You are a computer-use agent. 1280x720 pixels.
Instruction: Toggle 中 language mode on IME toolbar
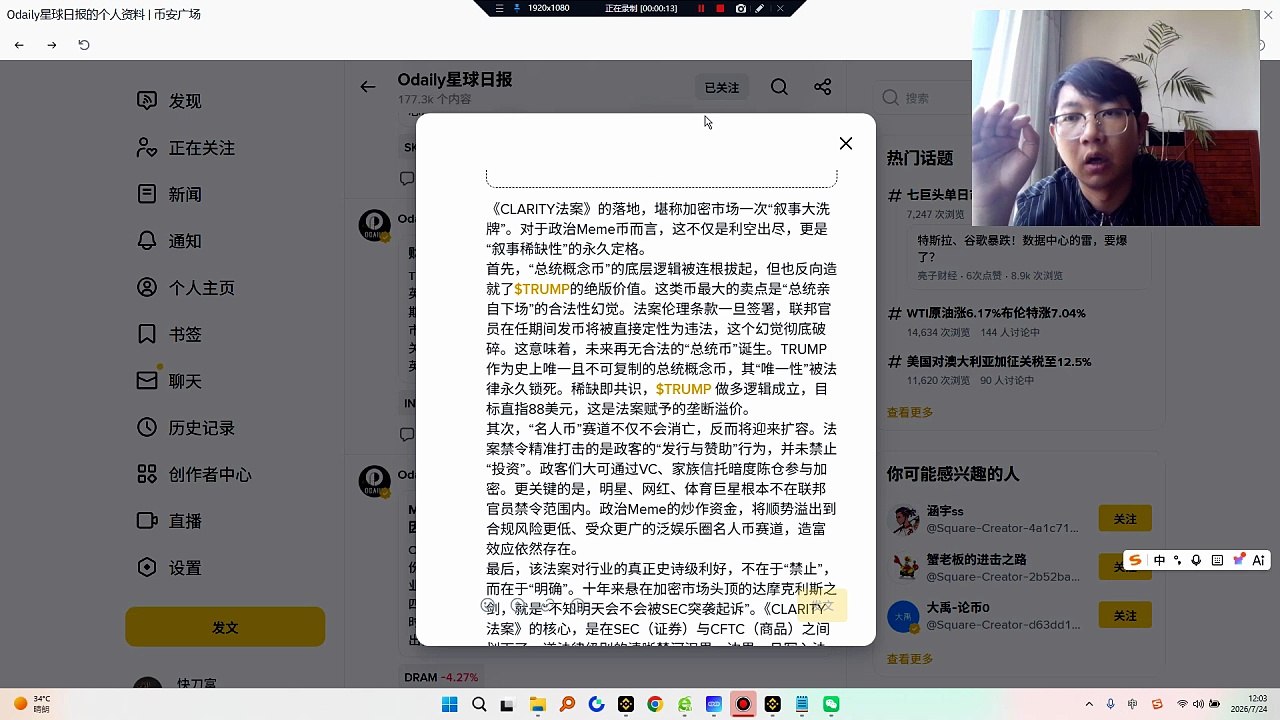(1159, 560)
